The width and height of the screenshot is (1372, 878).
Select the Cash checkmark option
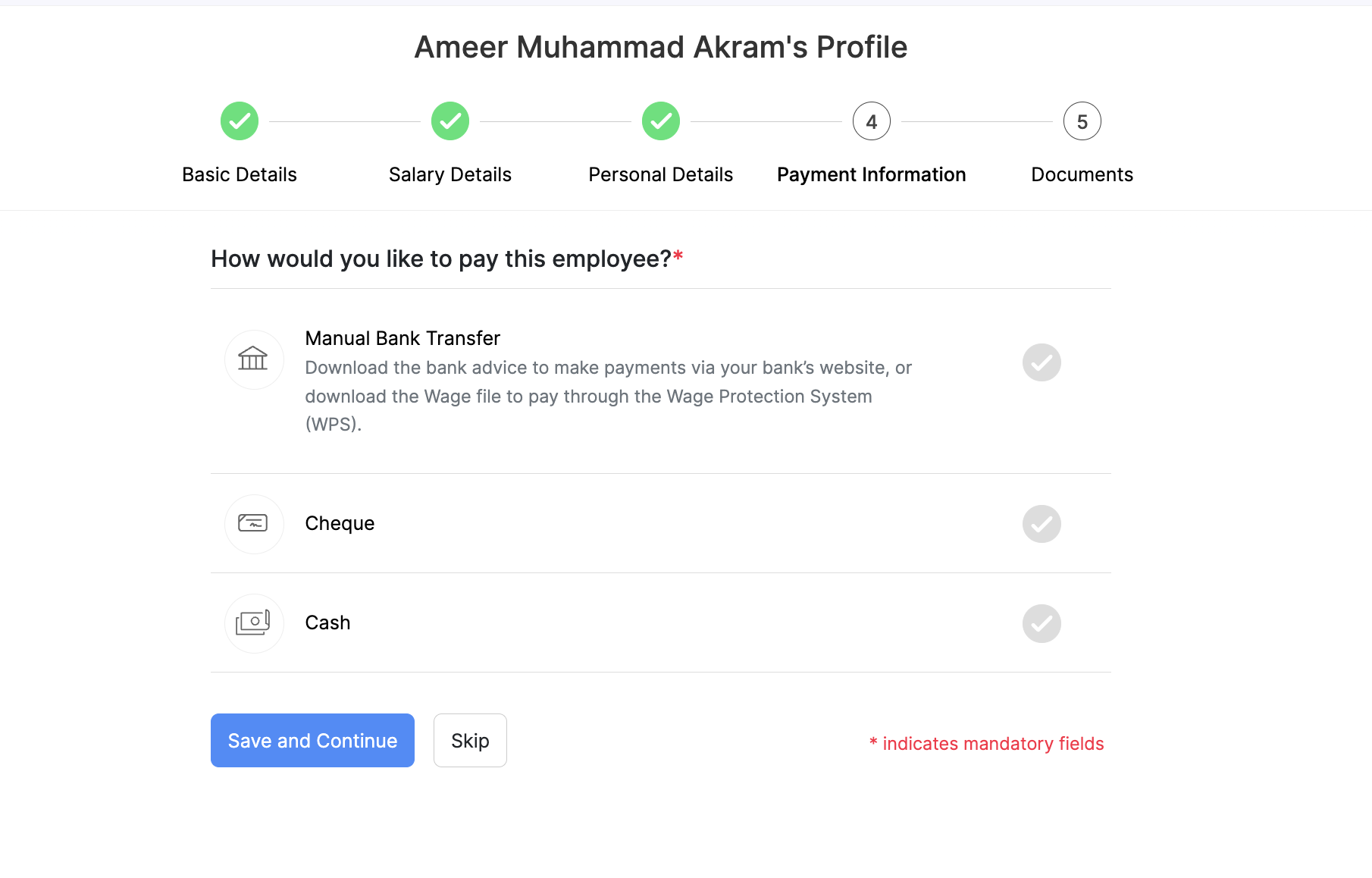point(1042,623)
